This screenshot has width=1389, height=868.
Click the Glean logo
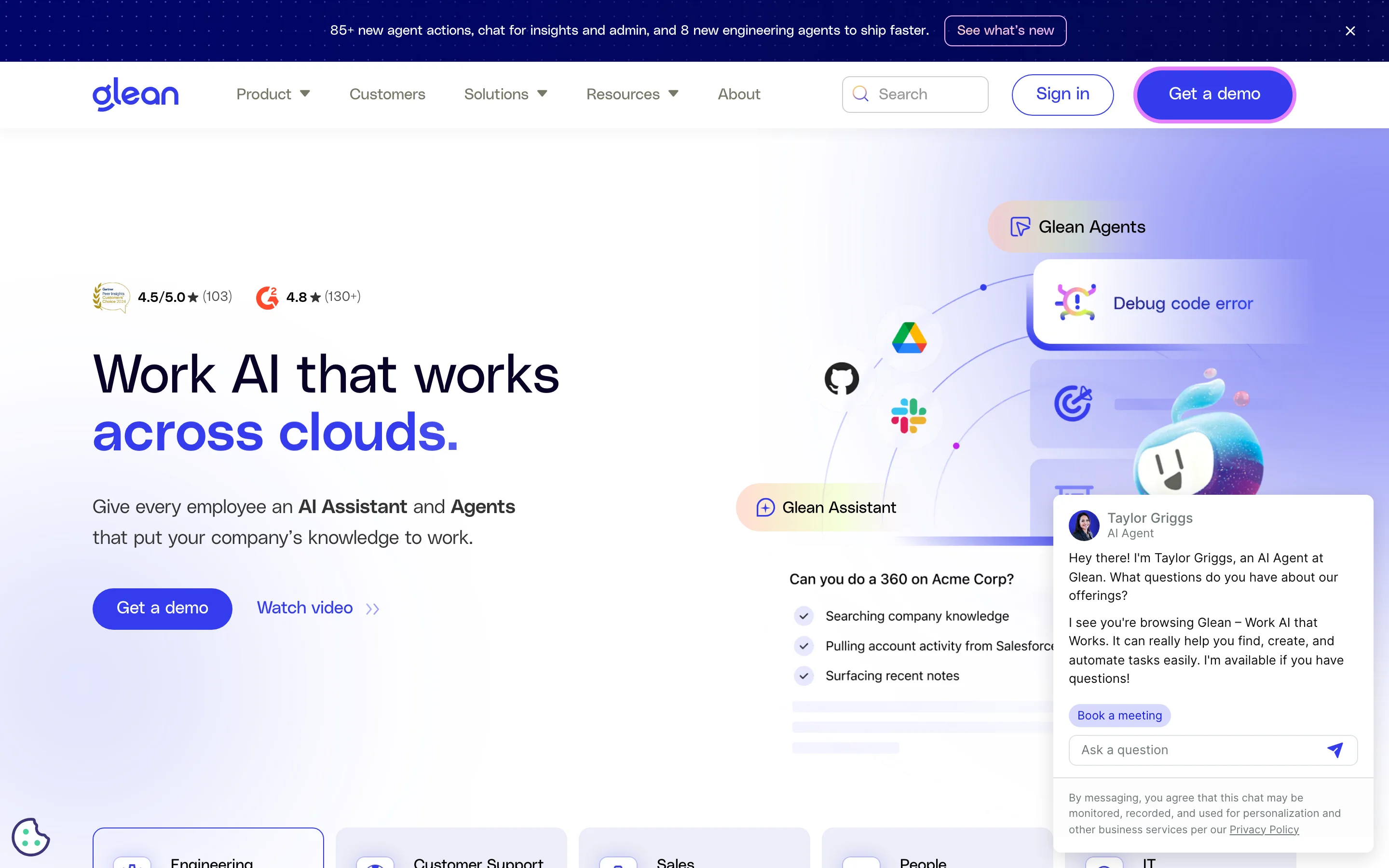coord(136,94)
